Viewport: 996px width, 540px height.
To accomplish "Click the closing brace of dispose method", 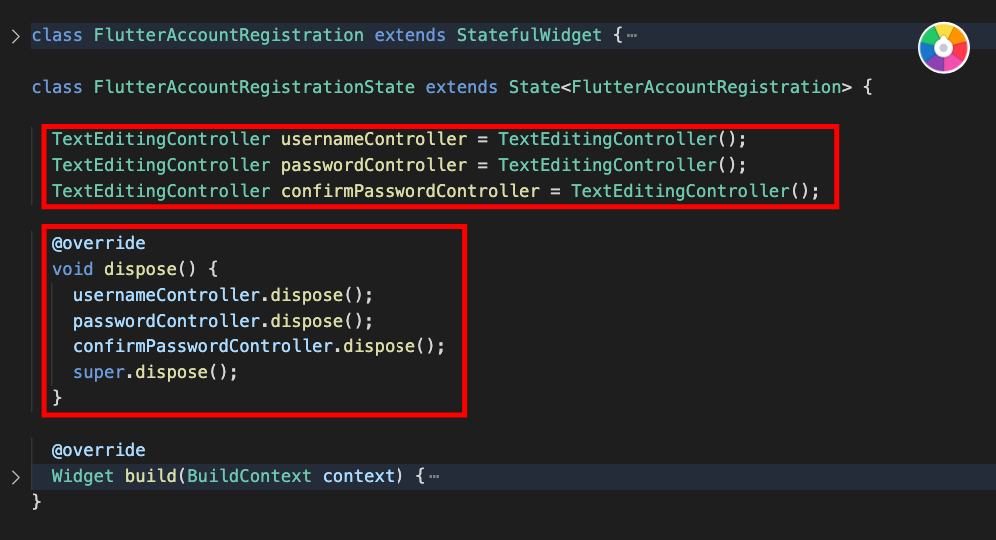I will point(57,398).
